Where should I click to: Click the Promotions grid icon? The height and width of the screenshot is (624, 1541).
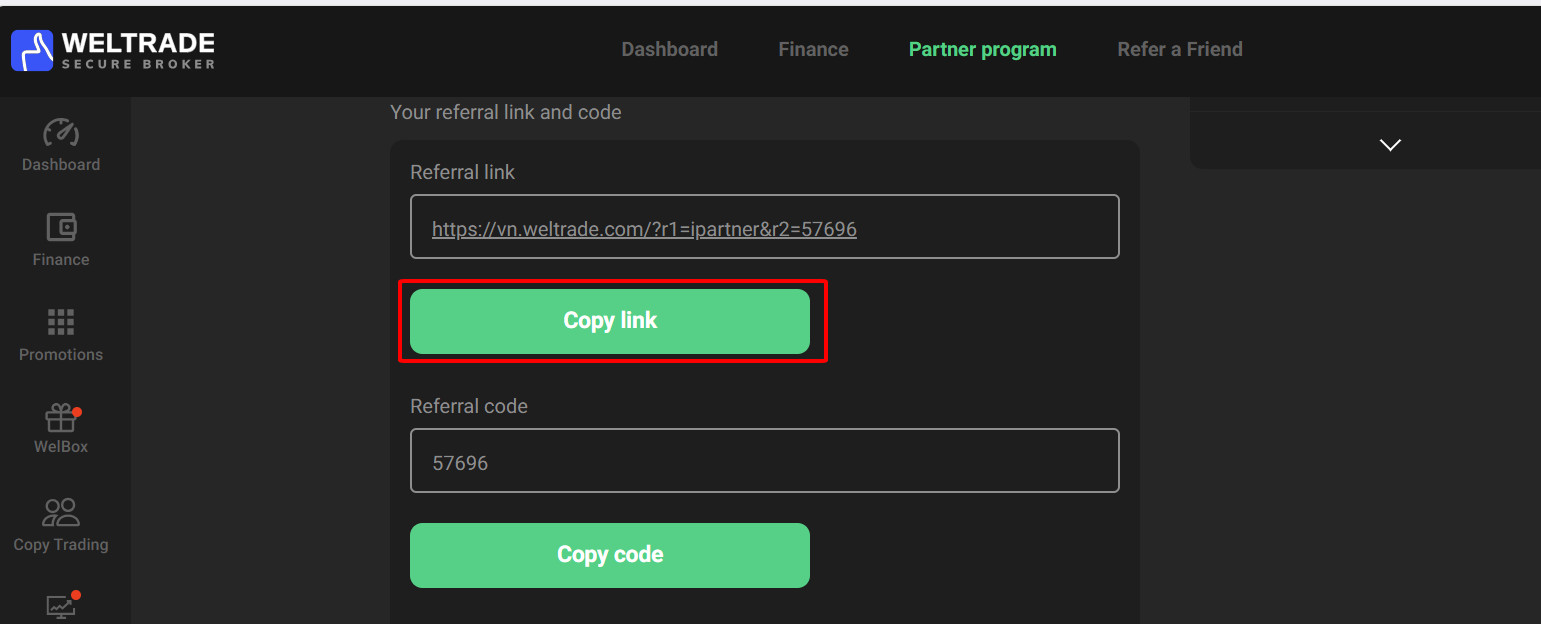tap(61, 322)
